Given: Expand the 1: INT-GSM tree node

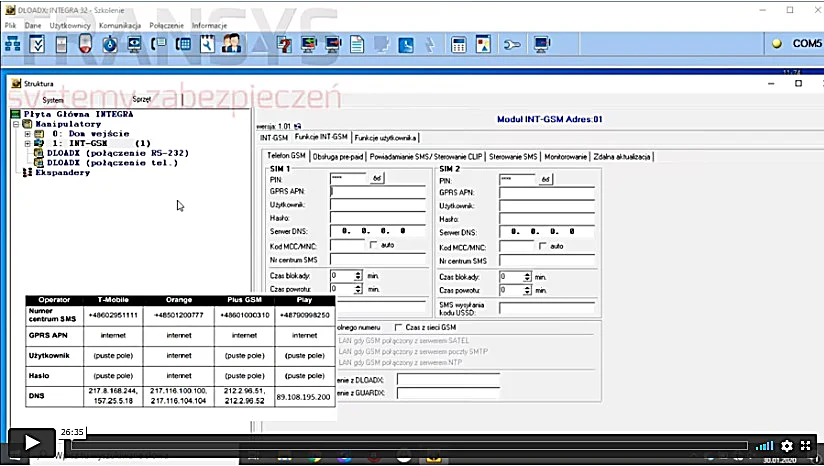Looking at the screenshot, I should 27,143.
